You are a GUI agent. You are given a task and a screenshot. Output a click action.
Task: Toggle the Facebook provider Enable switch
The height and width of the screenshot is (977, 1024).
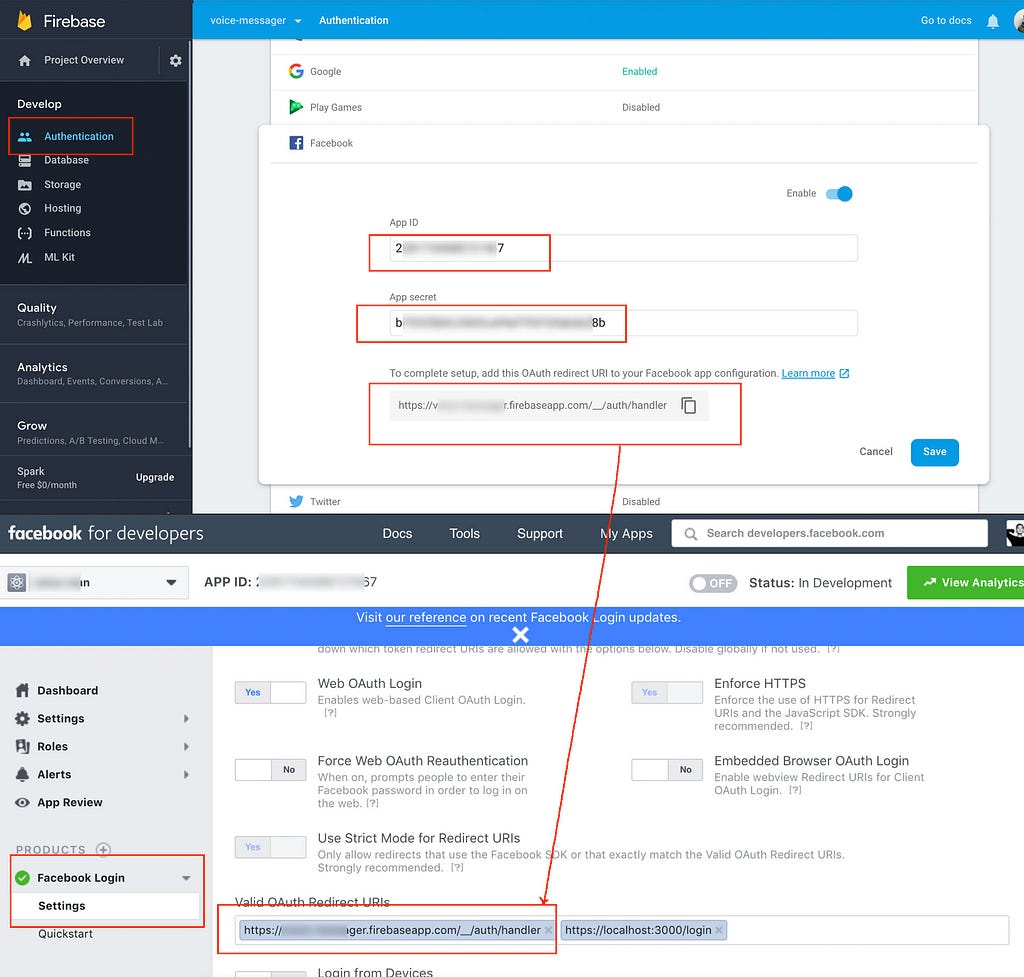coord(839,194)
